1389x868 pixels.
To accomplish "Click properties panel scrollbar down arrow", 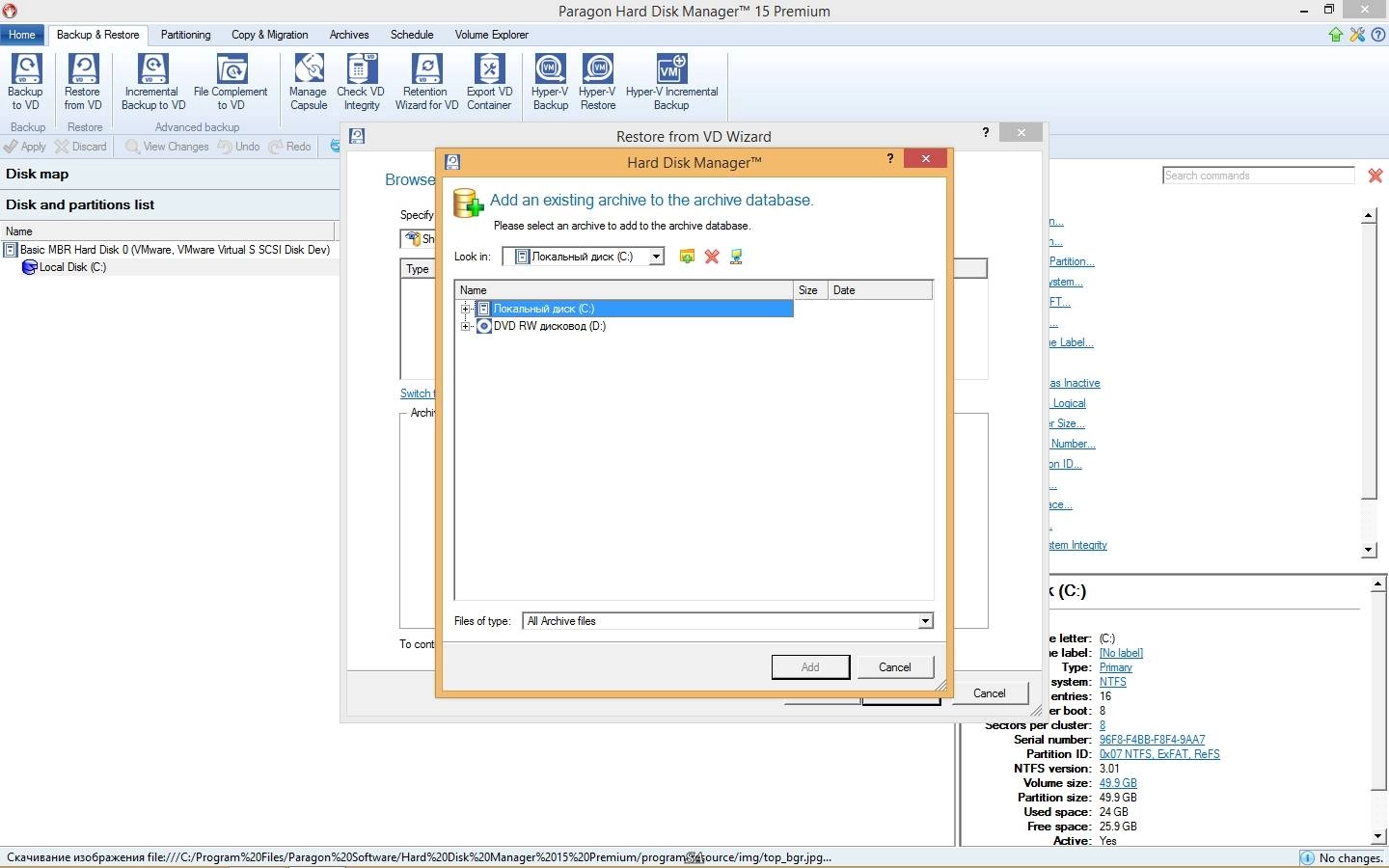I will click(1378, 836).
